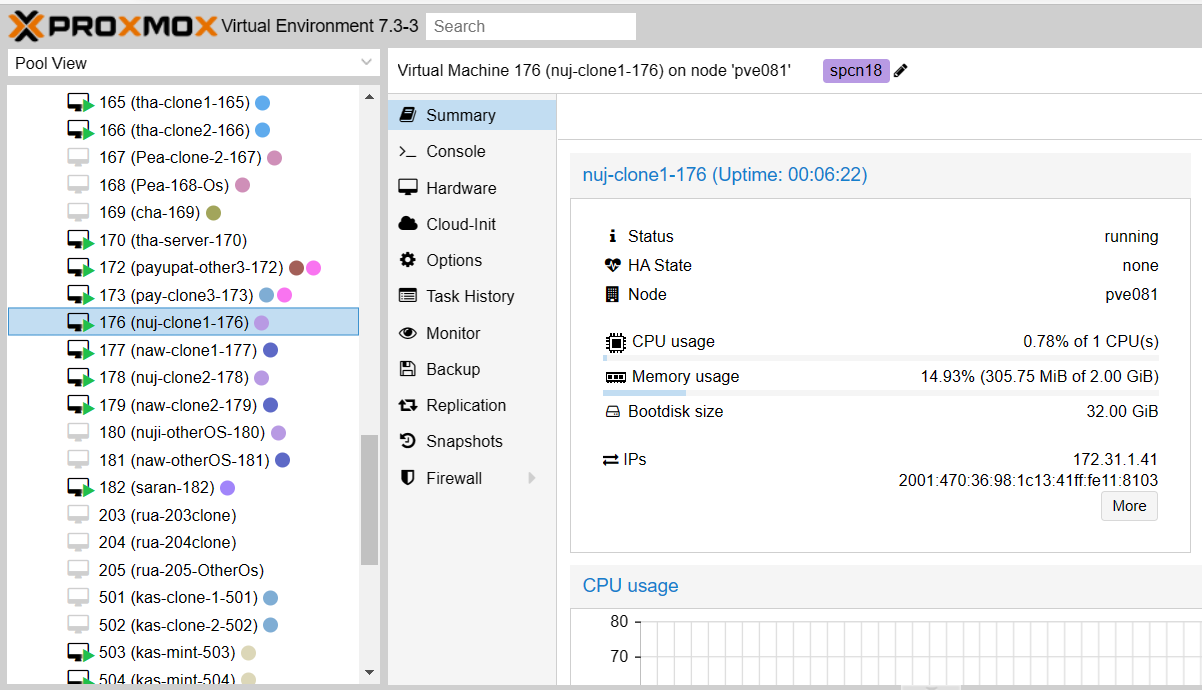Select VM 179 (naw-clone2-179)

coord(183,405)
